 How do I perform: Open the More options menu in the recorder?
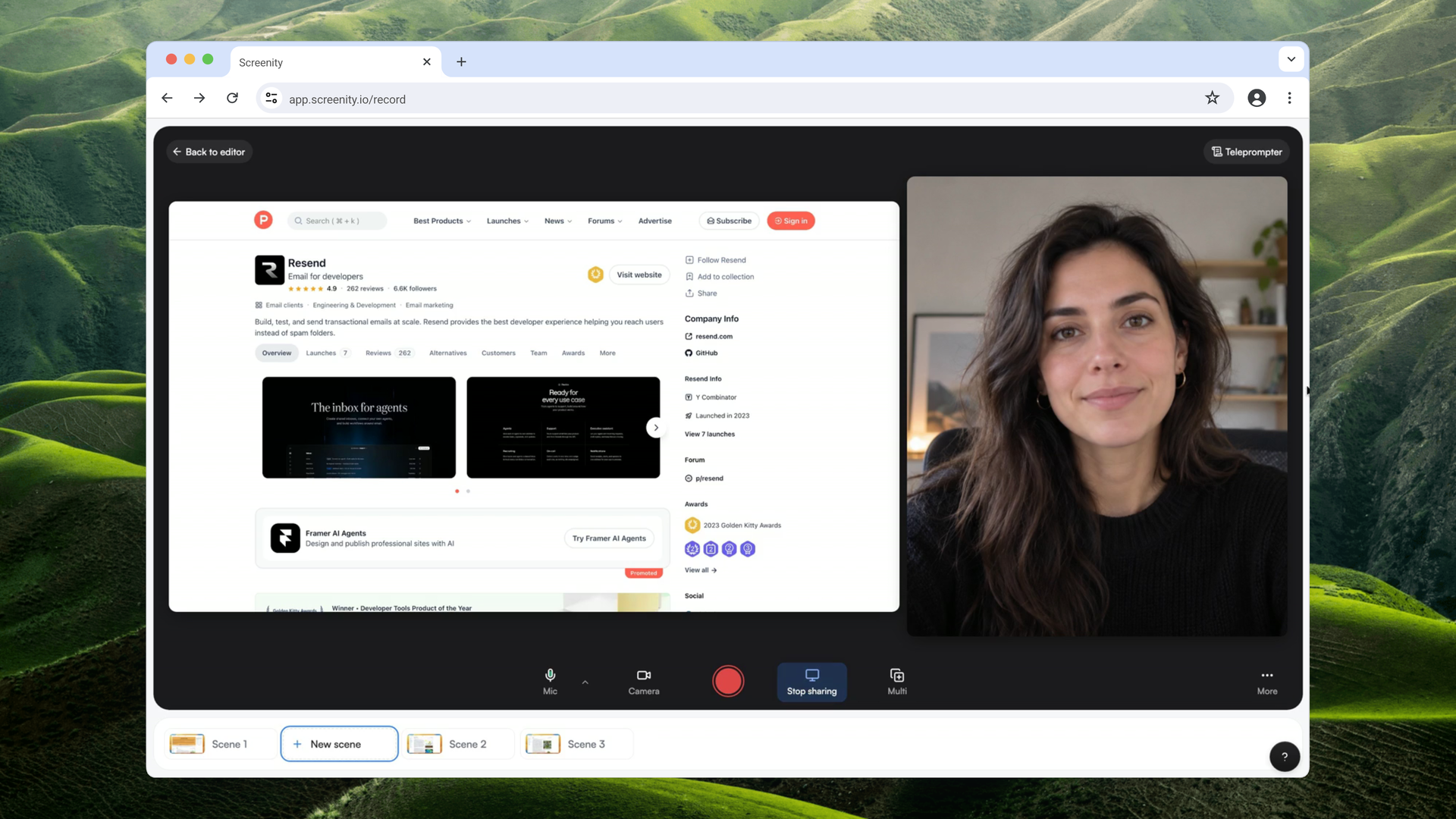coord(1266,682)
